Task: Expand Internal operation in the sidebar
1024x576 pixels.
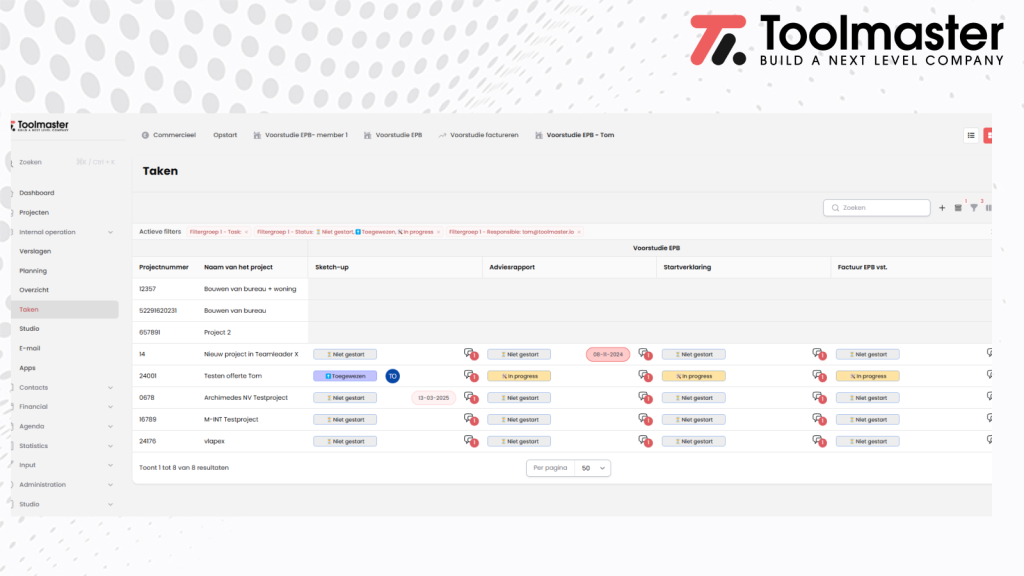Action: coord(110,232)
